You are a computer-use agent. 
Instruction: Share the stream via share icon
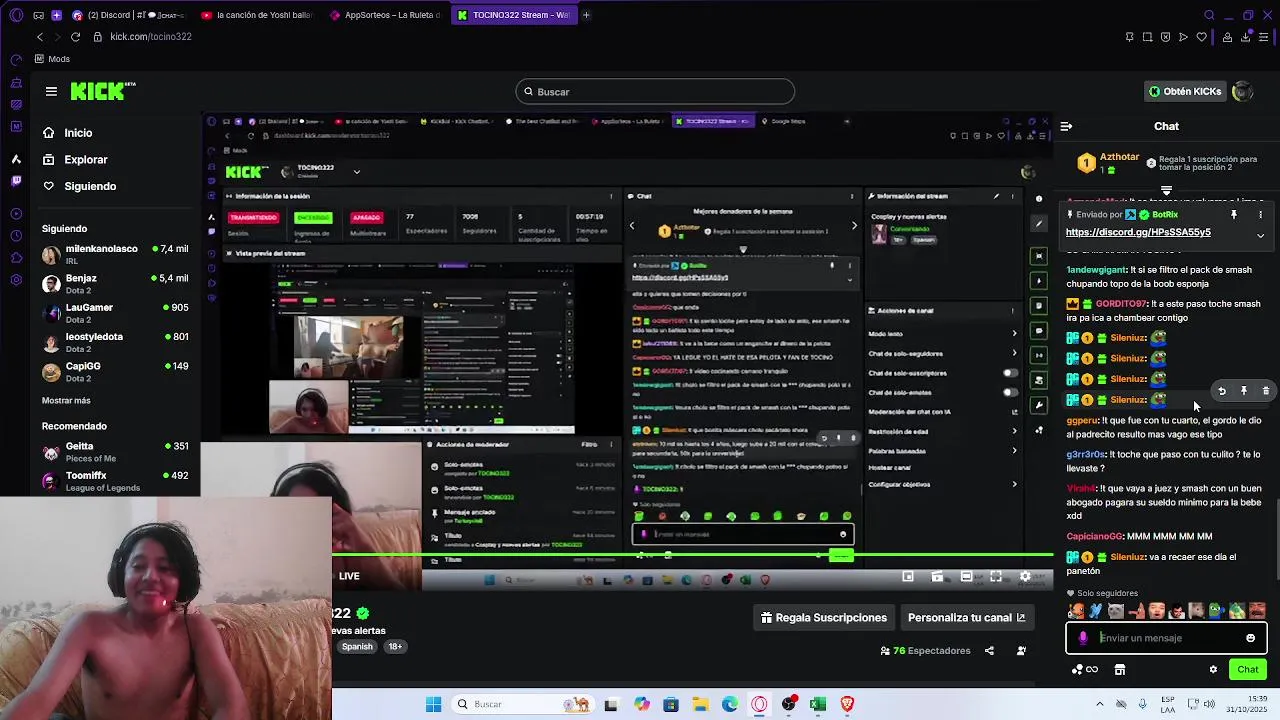(989, 651)
